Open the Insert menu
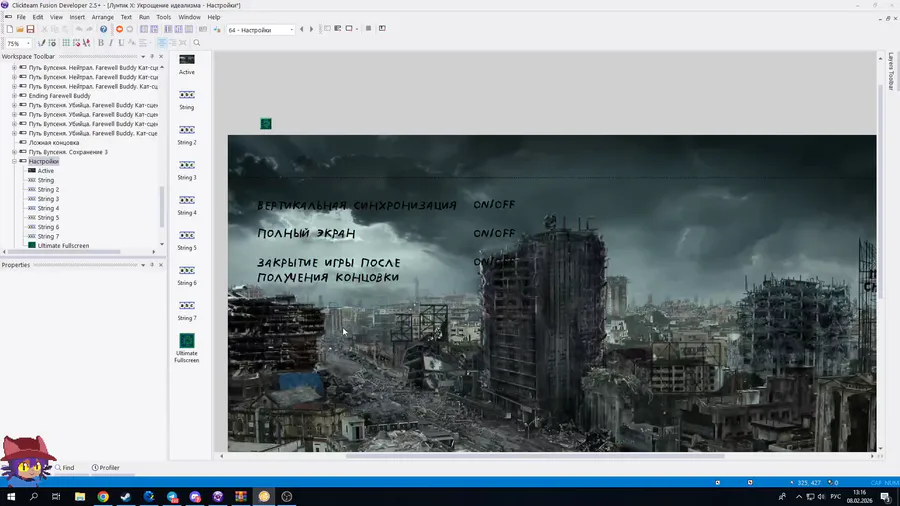 [77, 17]
